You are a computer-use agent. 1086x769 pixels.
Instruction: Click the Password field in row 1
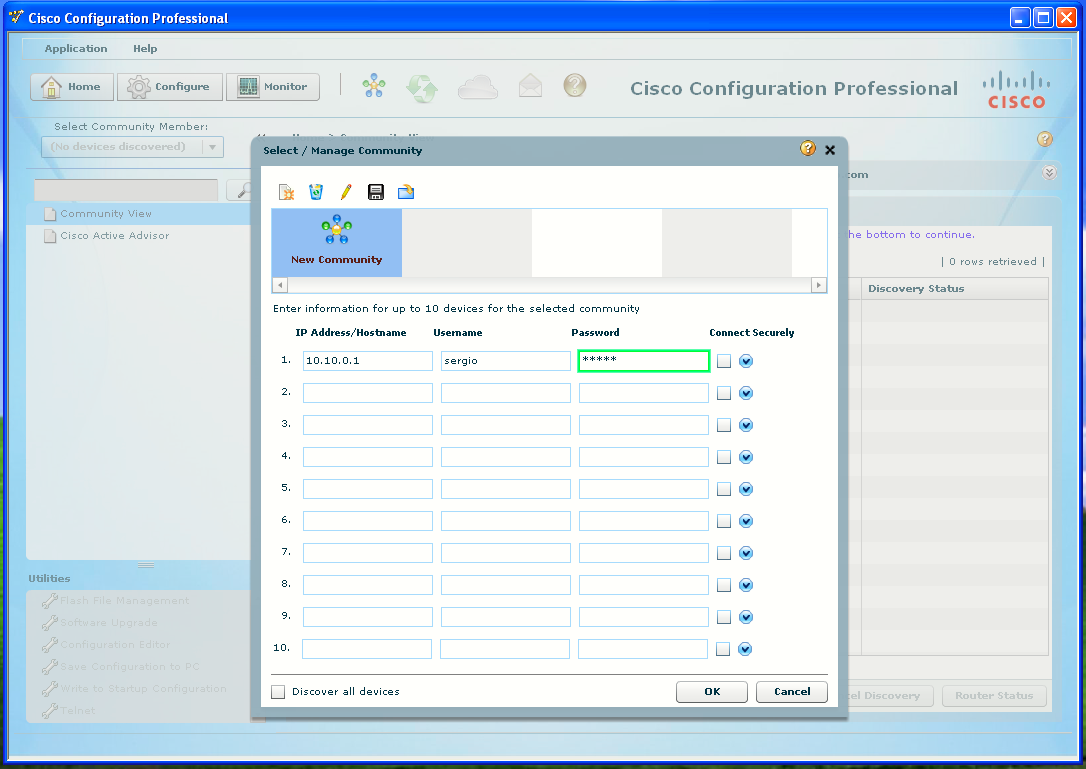coord(644,360)
